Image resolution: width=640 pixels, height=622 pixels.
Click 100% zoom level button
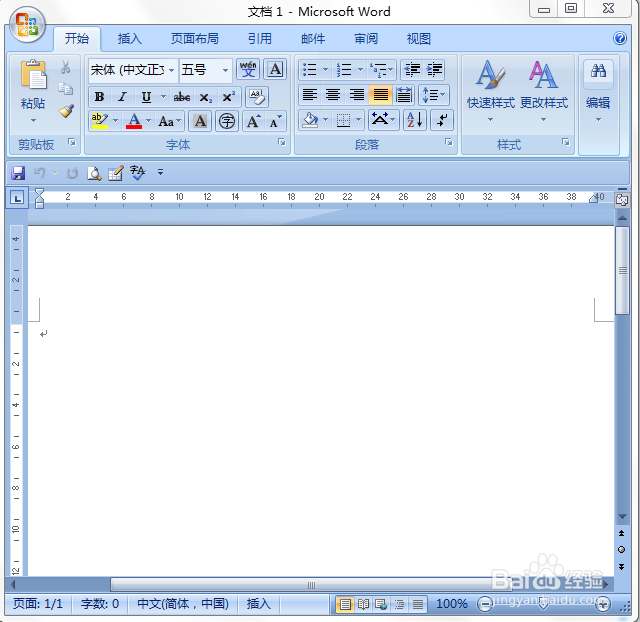coord(452,604)
